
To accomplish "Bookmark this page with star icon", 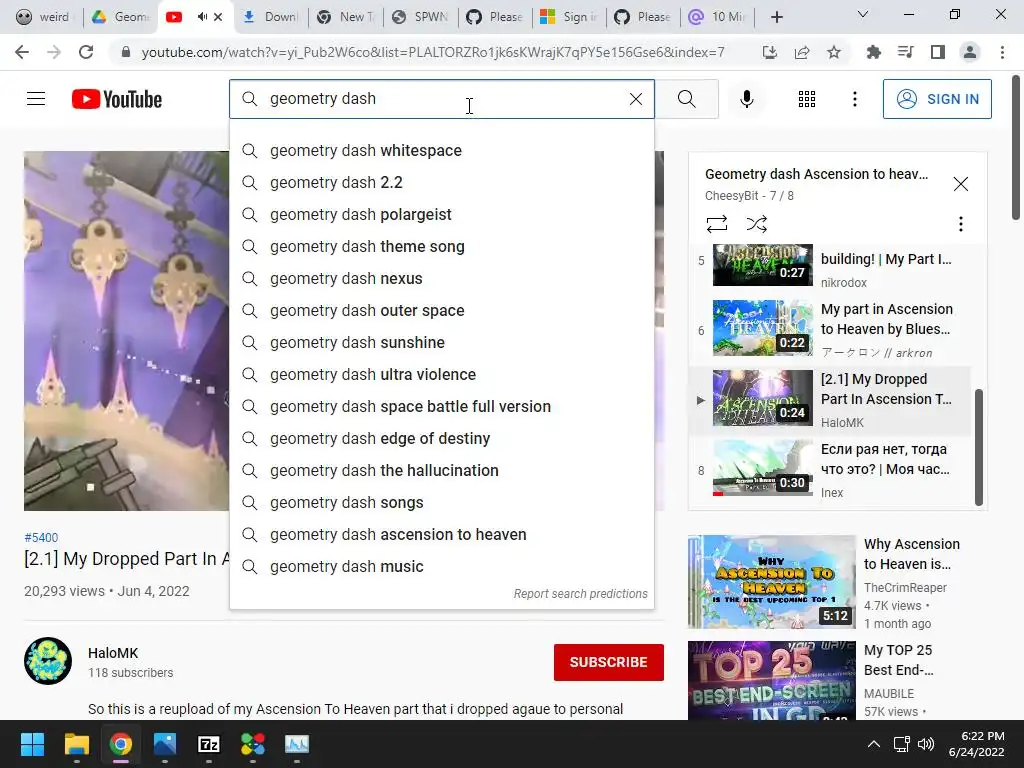I will (x=834, y=52).
